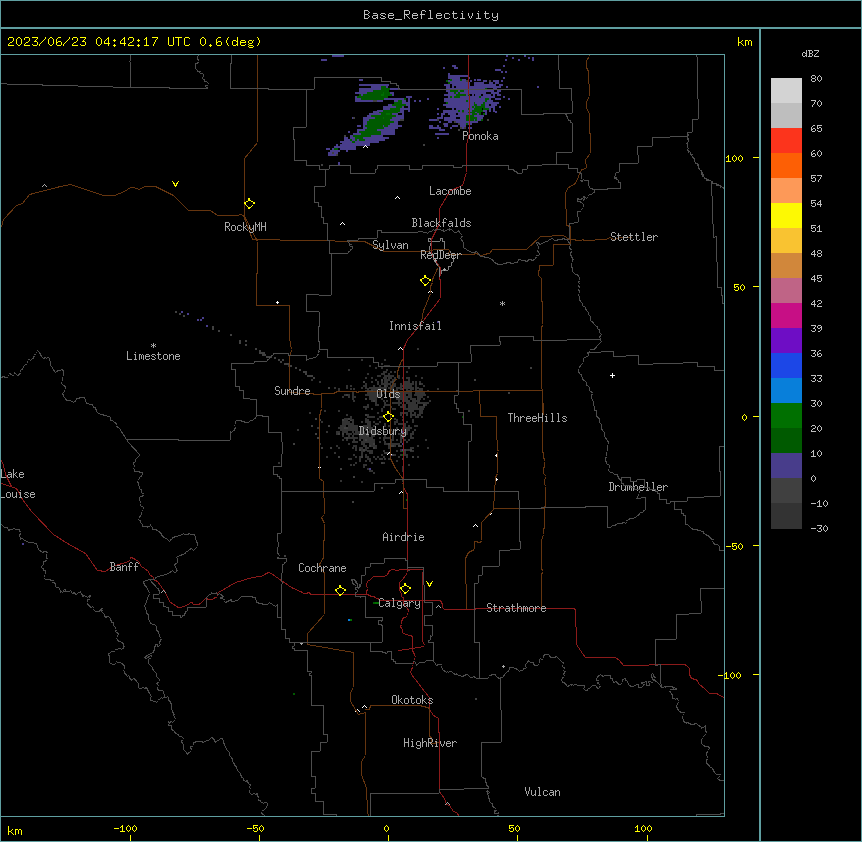Click the -100 tick label on the bottom axis
Screen dimensions: 862x842
[125, 828]
